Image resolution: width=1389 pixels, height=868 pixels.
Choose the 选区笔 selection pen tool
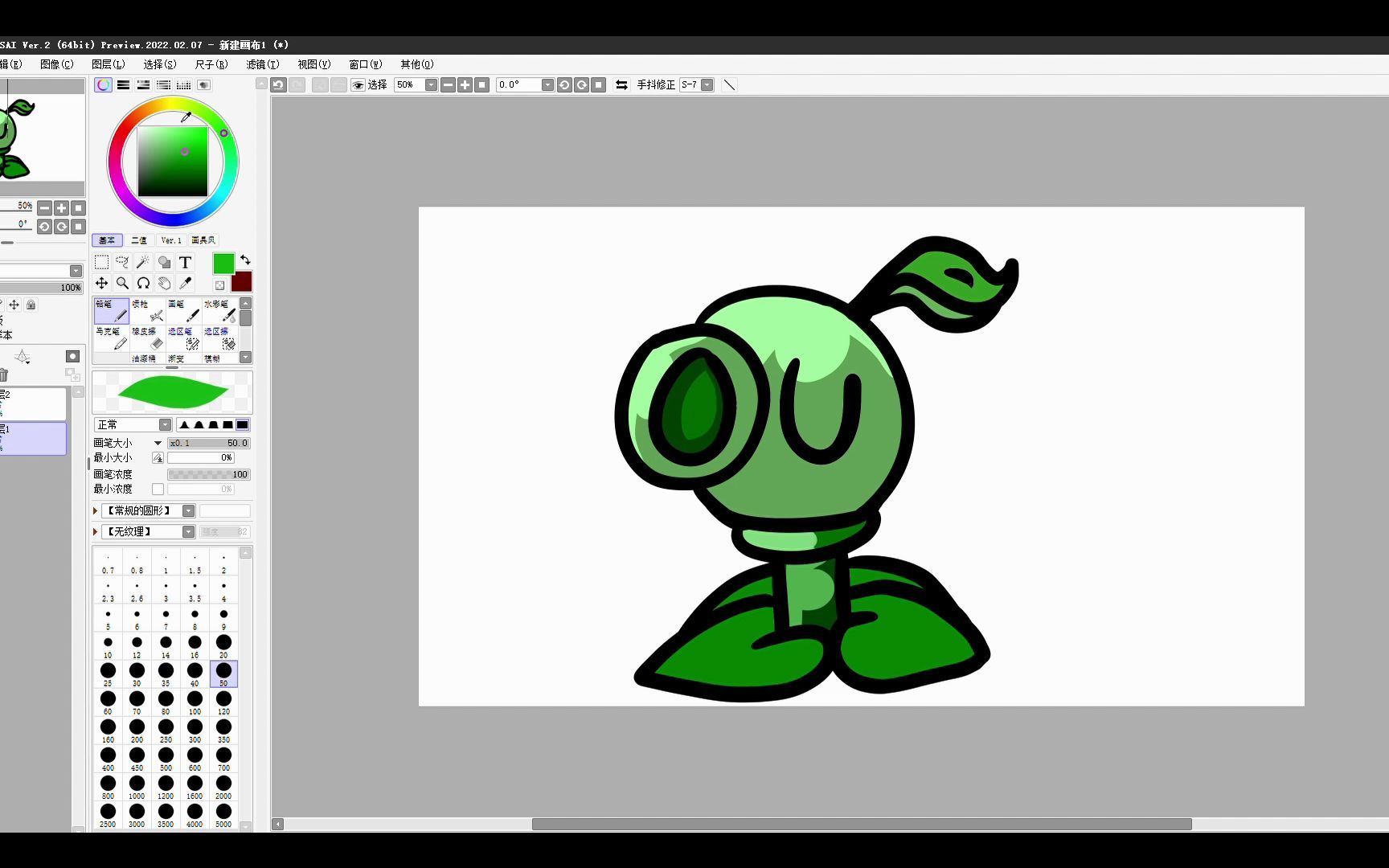coord(184,338)
